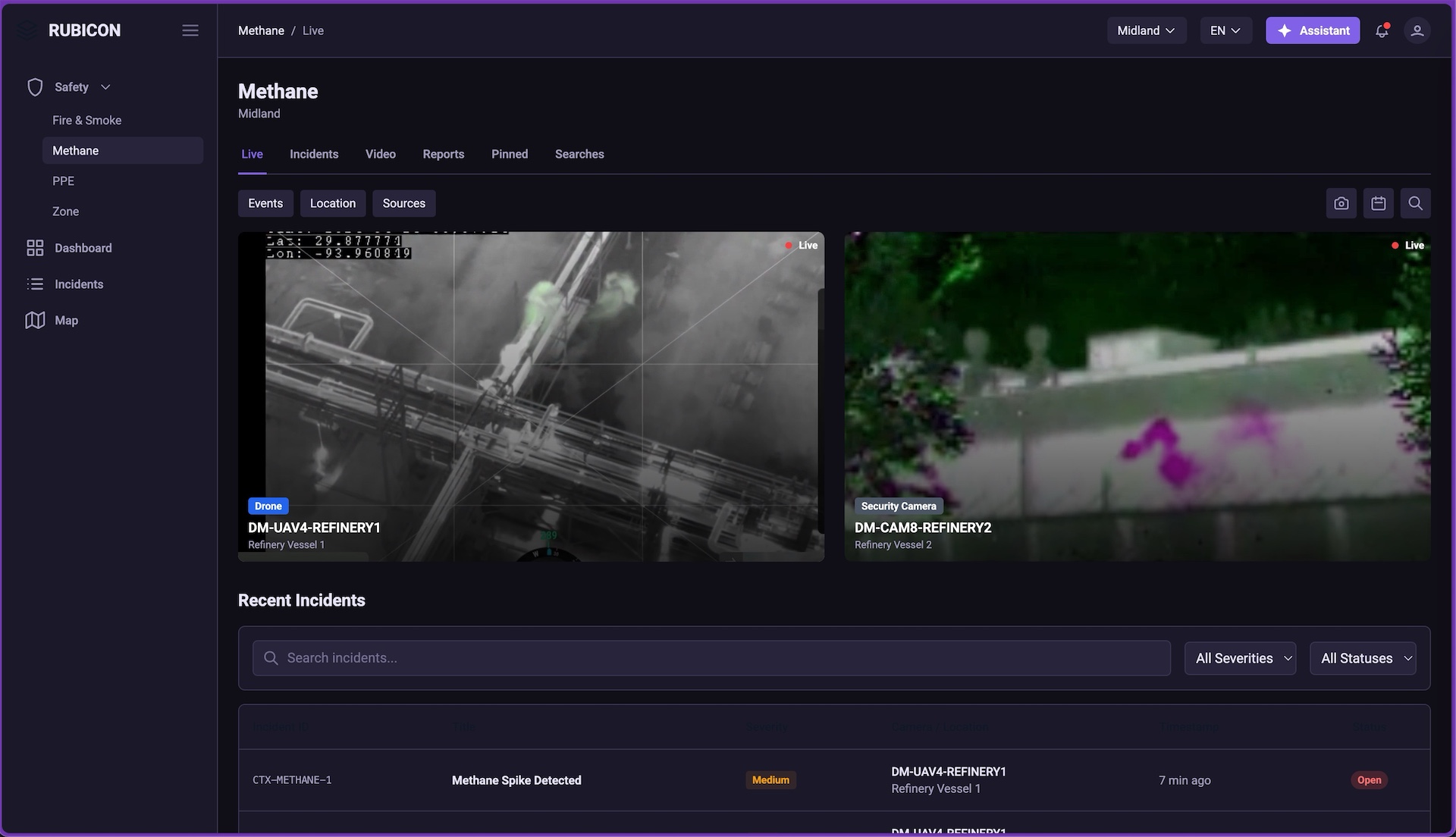Viewport: 1456px width, 837px height.
Task: Switch to the Searches tab
Action: [x=579, y=154]
